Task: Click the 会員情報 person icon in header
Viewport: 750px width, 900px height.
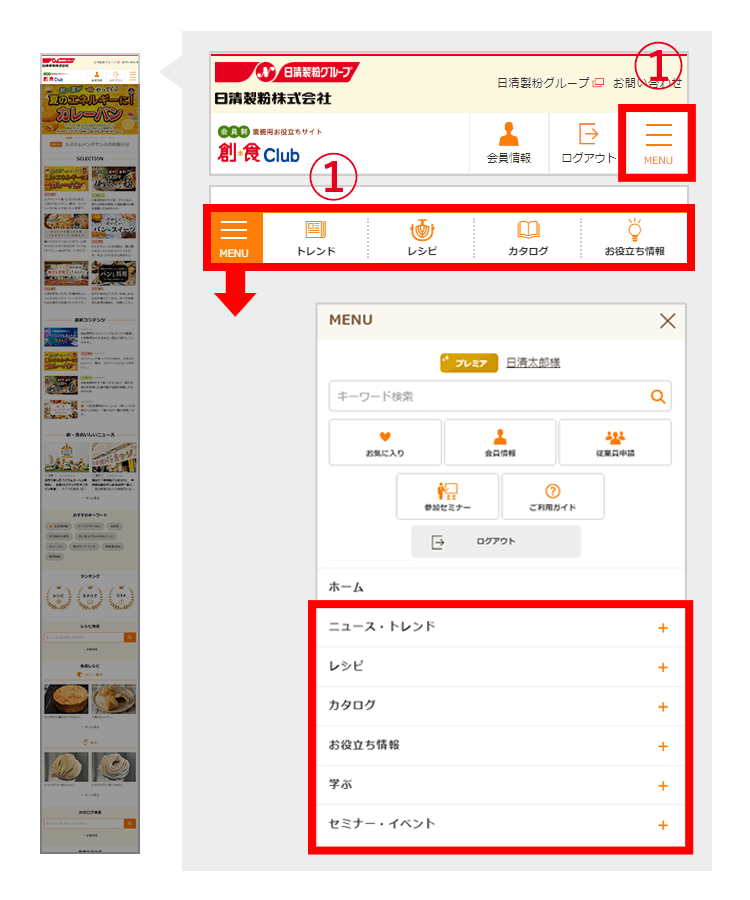Action: (x=508, y=143)
